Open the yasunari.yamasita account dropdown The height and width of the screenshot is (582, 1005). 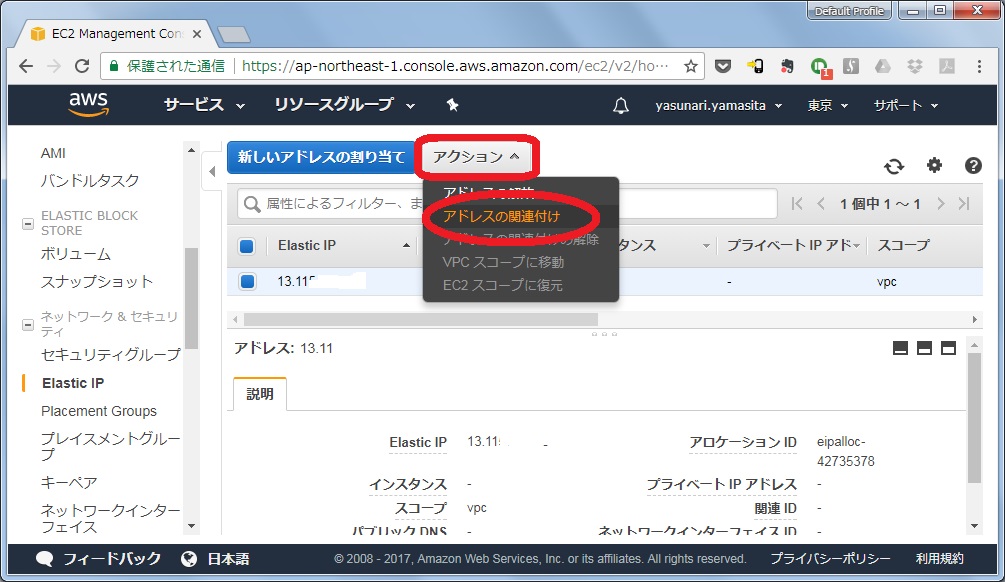tap(718, 106)
